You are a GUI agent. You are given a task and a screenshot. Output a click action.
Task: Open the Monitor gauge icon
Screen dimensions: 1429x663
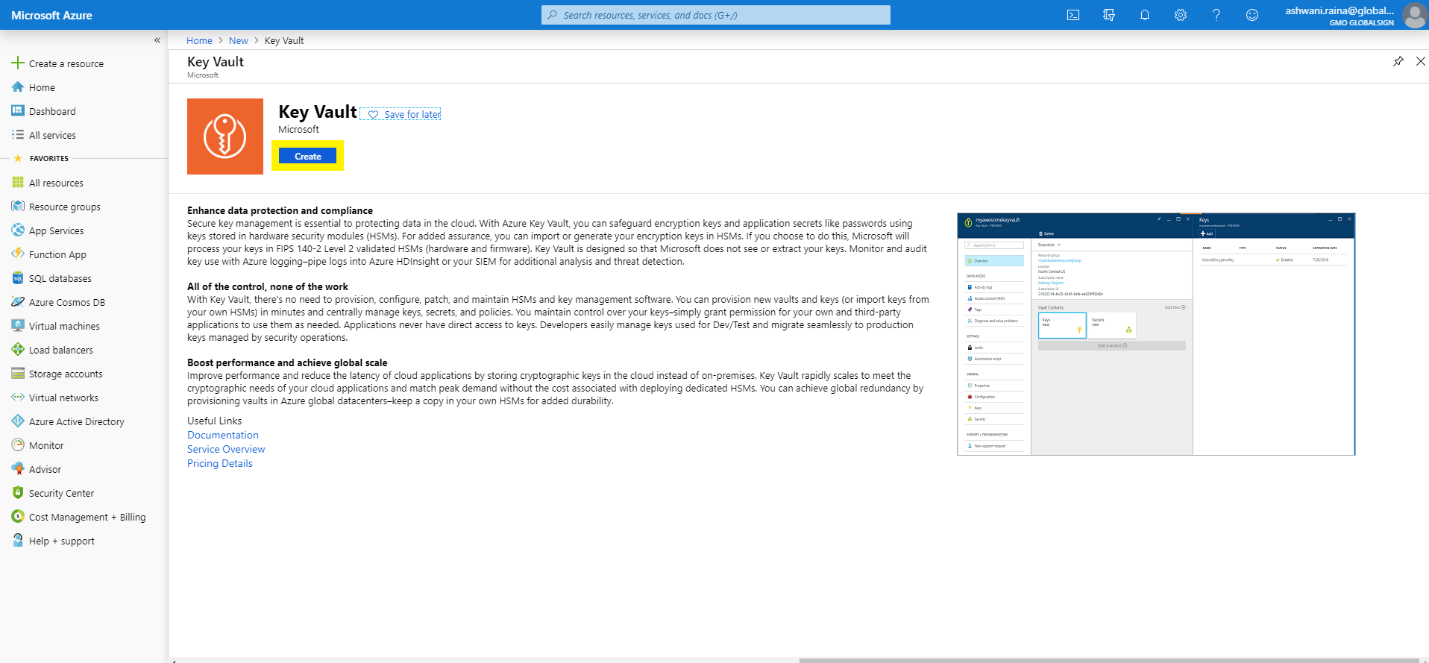17,446
